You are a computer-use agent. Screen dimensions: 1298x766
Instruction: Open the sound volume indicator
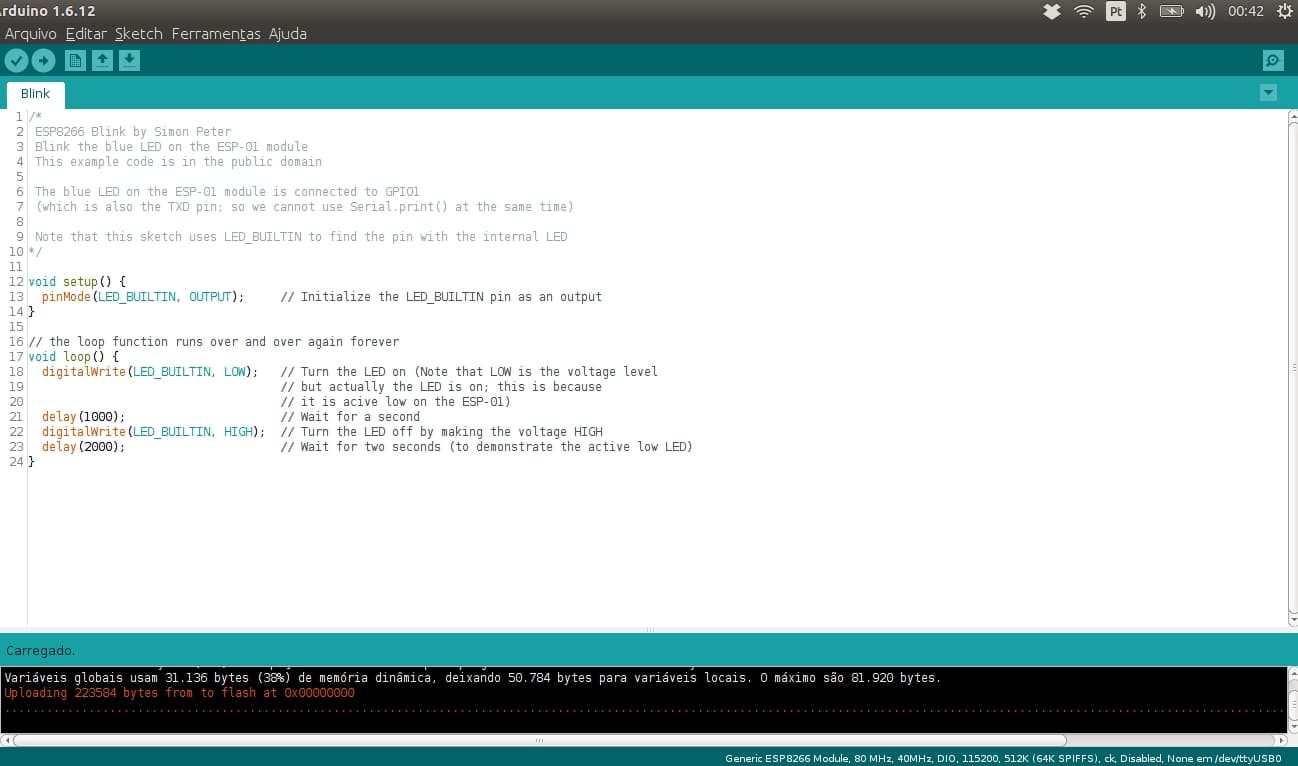[1205, 12]
